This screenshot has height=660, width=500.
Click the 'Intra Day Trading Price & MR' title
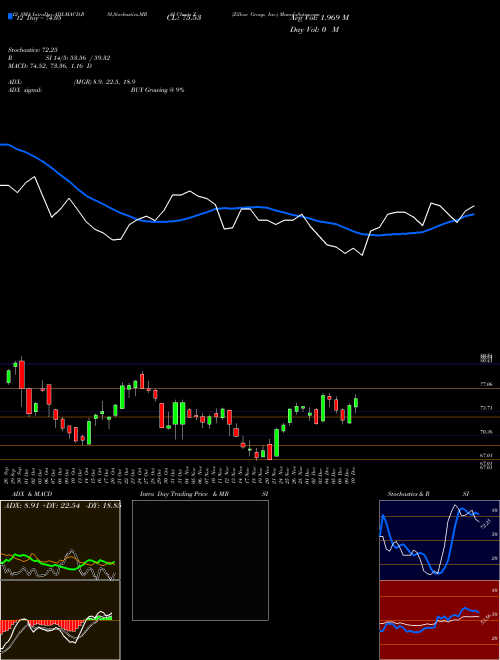[184, 494]
